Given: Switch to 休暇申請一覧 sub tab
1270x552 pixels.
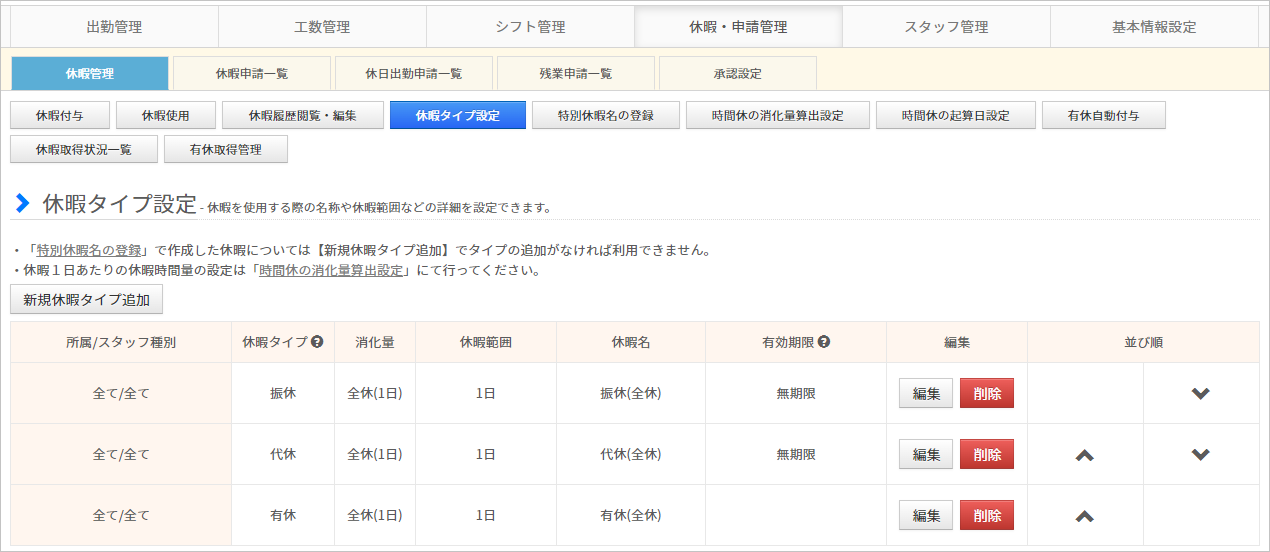Looking at the screenshot, I should tap(252, 73).
